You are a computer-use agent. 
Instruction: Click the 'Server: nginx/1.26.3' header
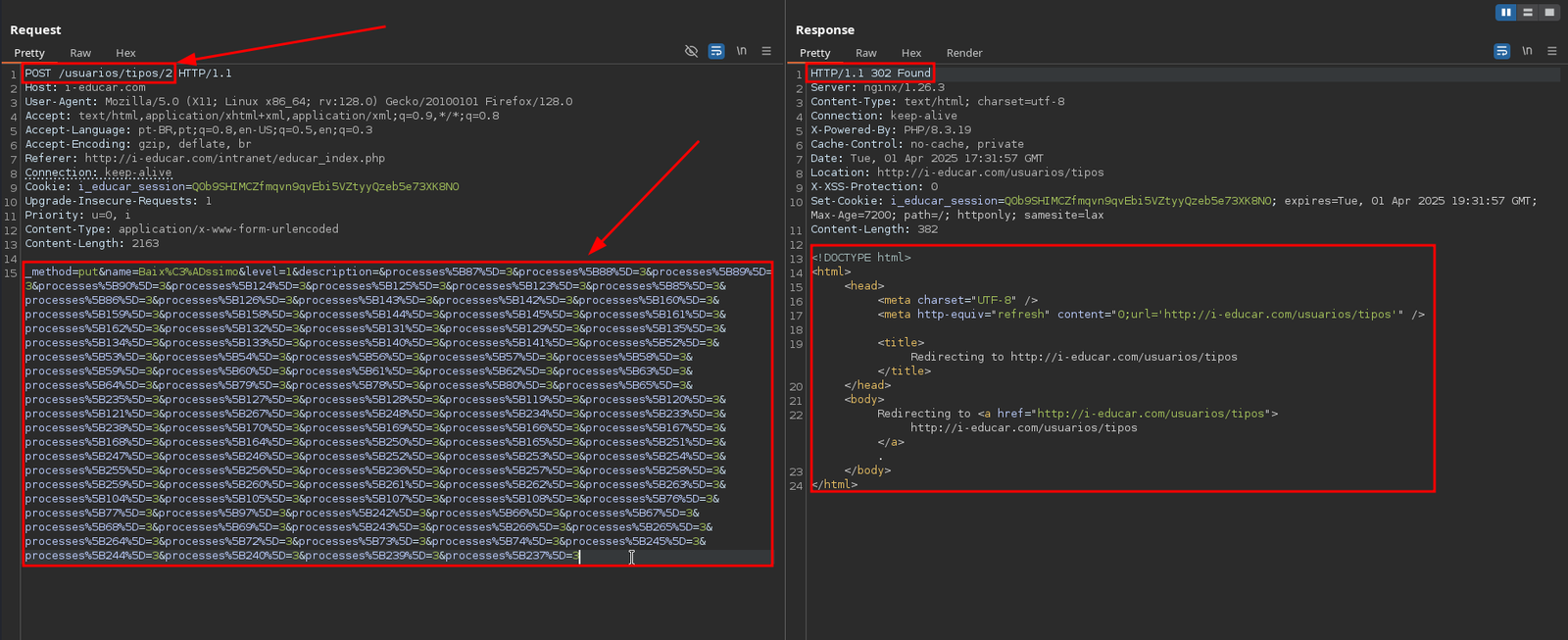point(877,87)
